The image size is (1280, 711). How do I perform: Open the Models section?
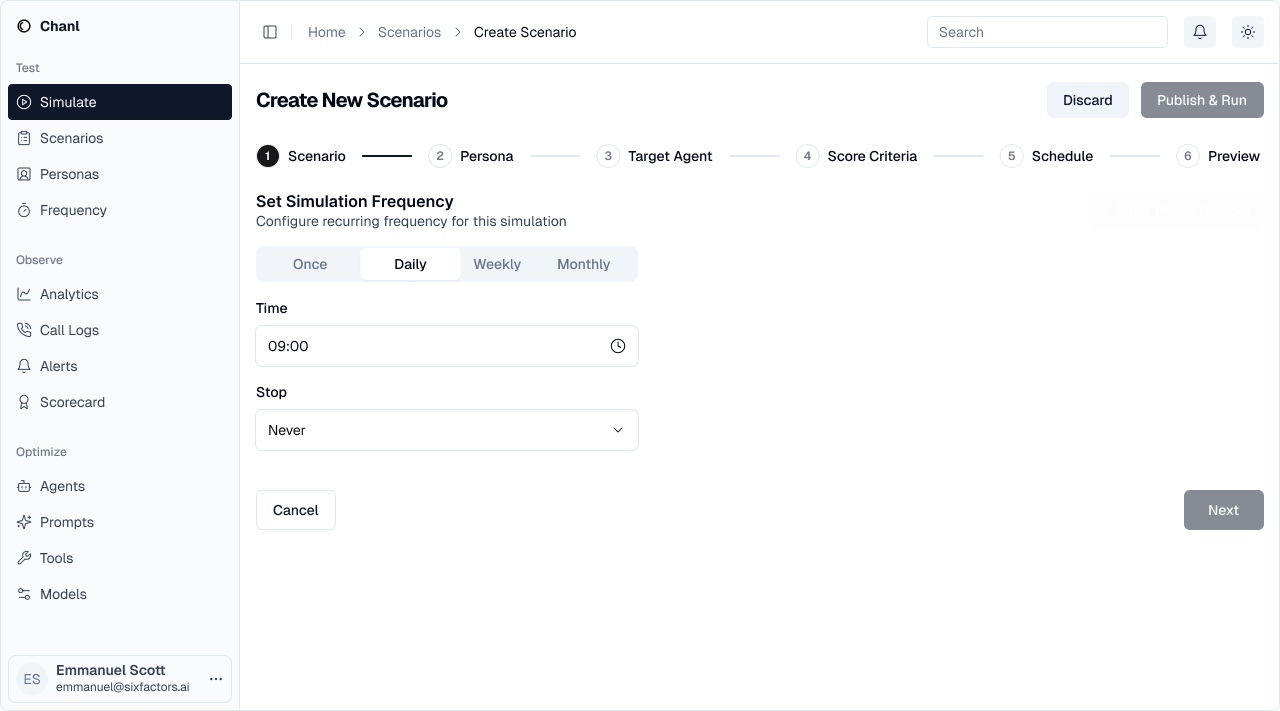coord(62,594)
